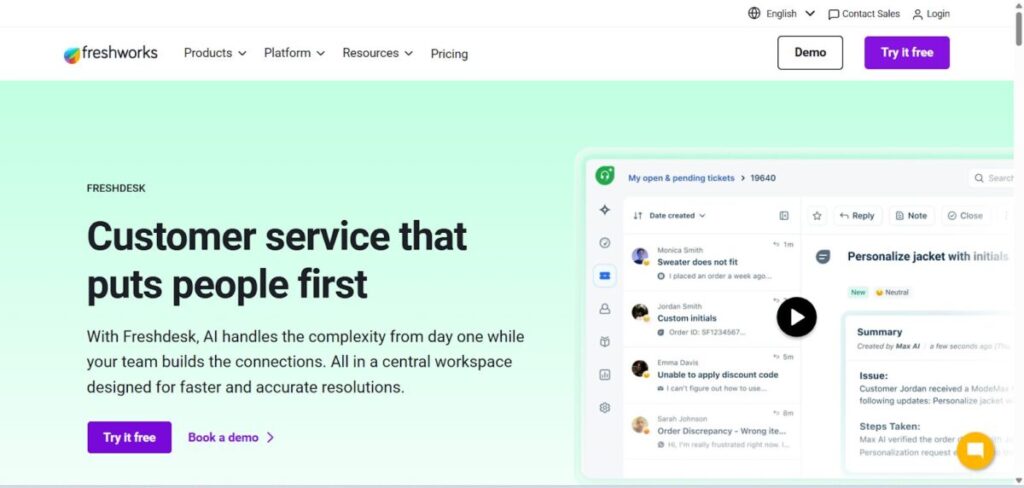This screenshot has height=488, width=1024.
Task: Click the settings gear in preview sidebar
Action: pos(605,408)
